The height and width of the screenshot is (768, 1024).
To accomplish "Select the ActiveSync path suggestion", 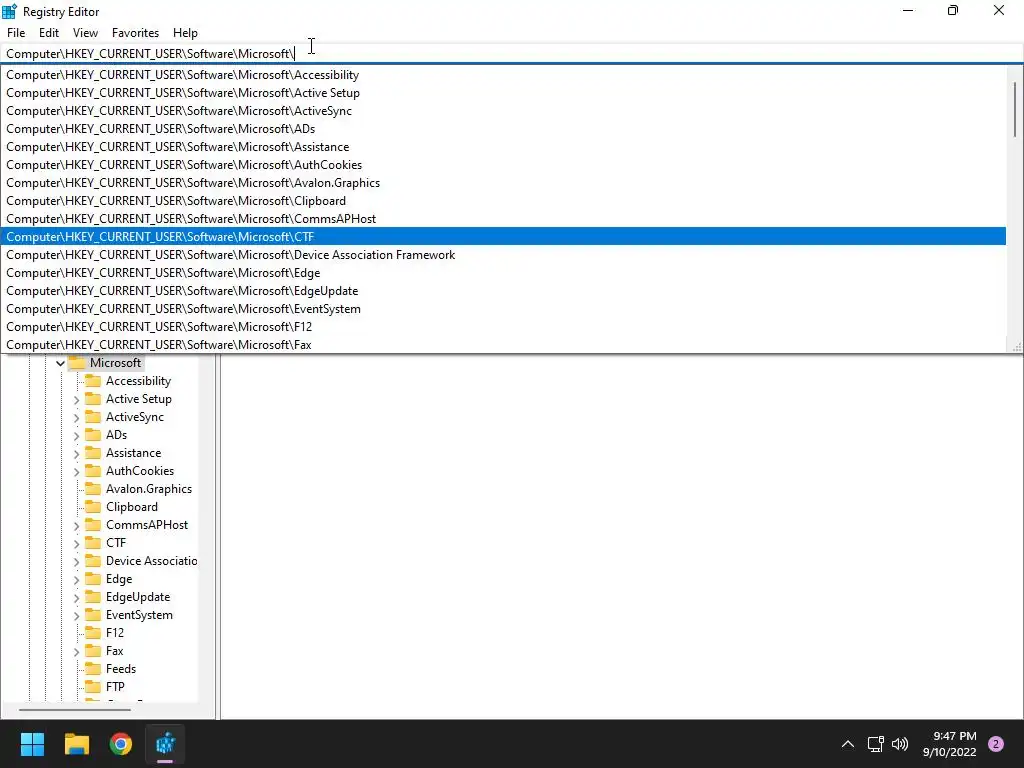I will click(503, 111).
